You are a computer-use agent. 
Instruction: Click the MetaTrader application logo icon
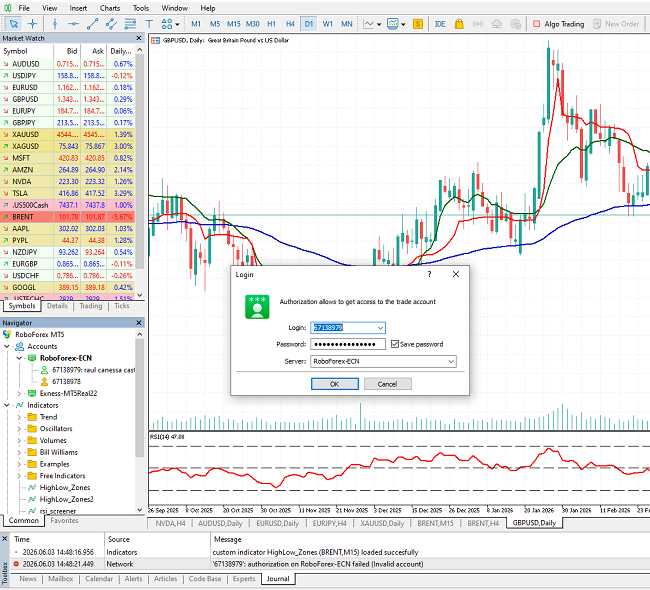[x=7, y=8]
